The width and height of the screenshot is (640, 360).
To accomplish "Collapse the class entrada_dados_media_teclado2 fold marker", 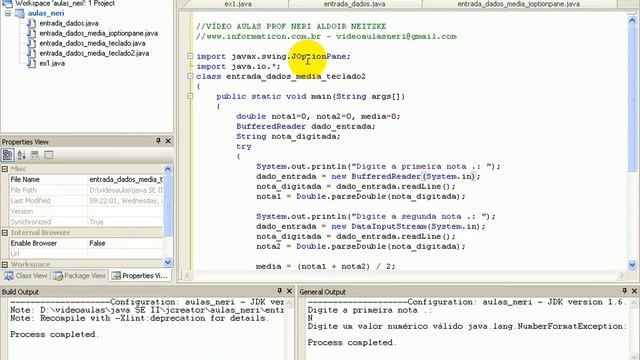I will (x=190, y=76).
